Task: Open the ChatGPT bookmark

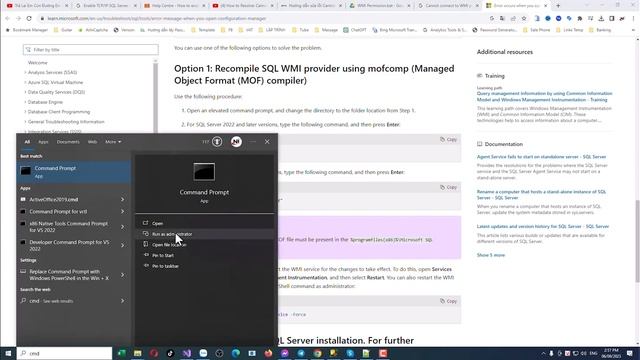Action: click(355, 30)
